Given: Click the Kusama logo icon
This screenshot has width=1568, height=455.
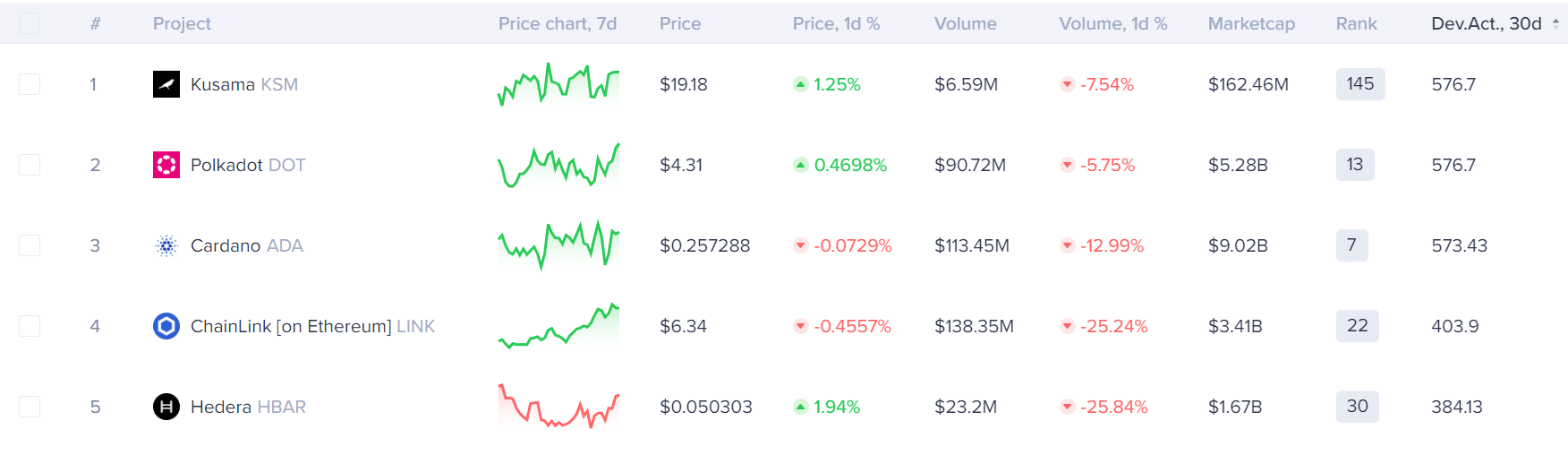Looking at the screenshot, I should tap(166, 84).
